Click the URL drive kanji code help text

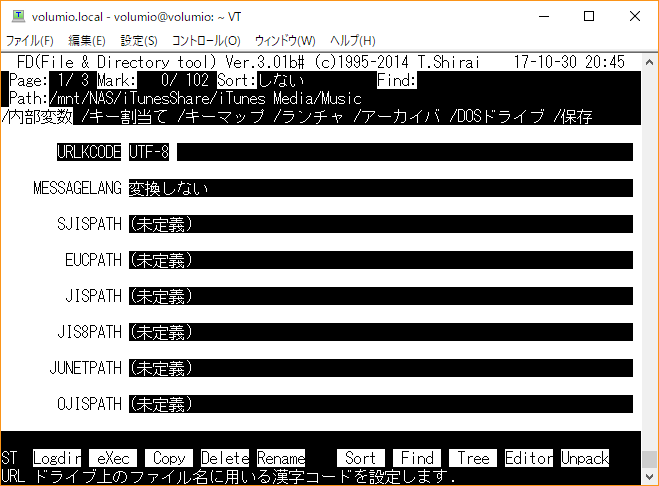click(228, 476)
